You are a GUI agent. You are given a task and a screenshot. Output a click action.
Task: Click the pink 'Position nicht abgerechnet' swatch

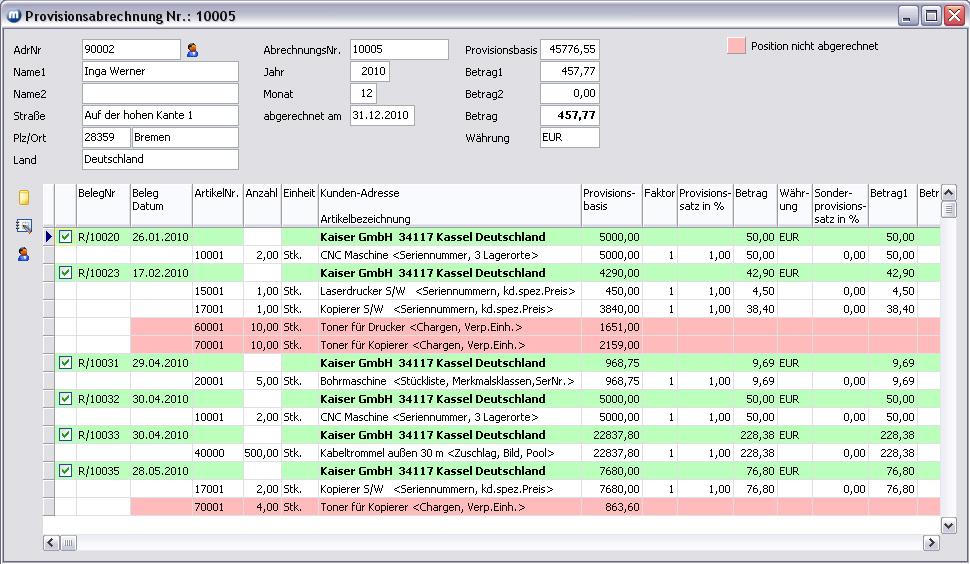tap(736, 46)
